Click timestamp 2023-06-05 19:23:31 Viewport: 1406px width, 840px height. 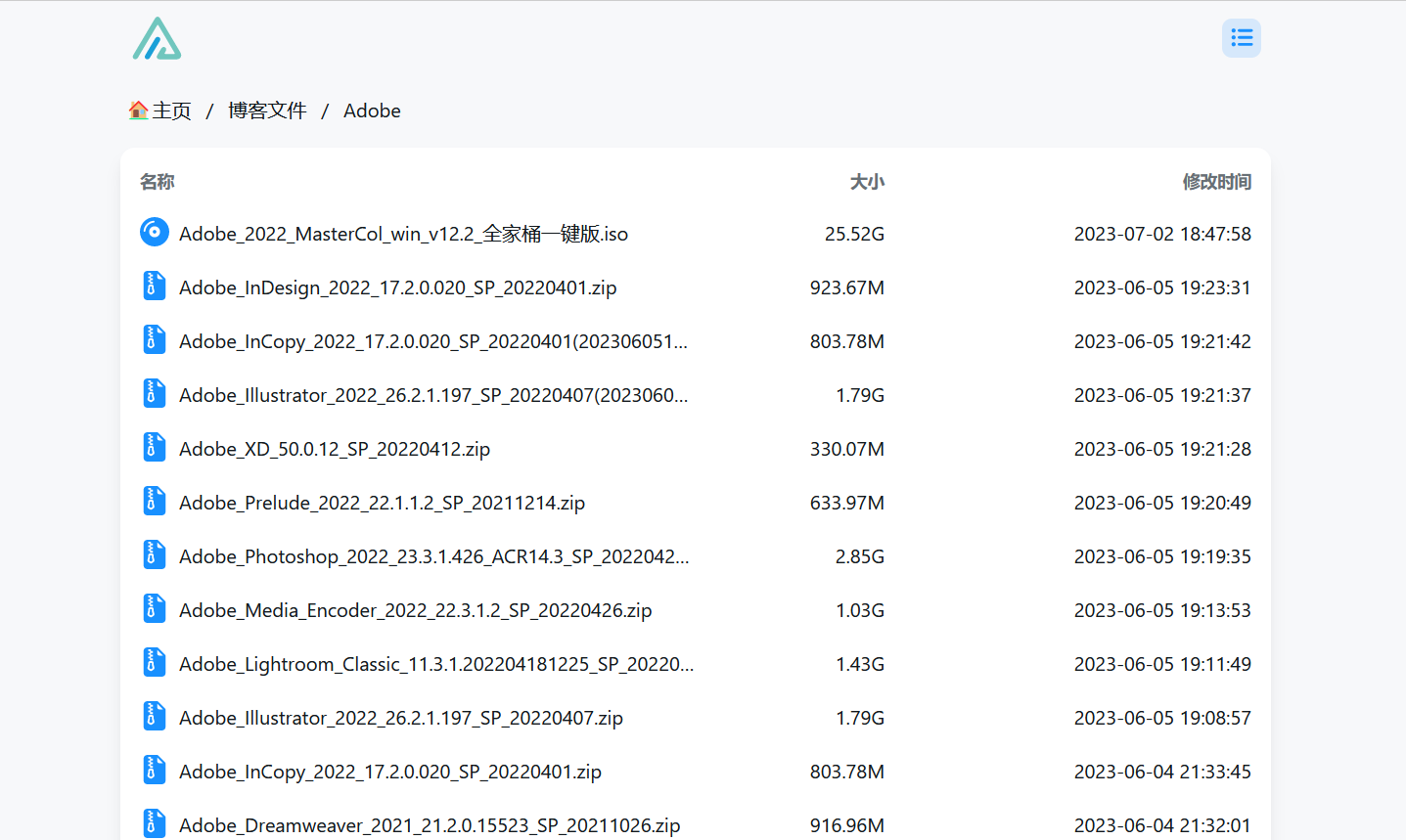point(1162,287)
